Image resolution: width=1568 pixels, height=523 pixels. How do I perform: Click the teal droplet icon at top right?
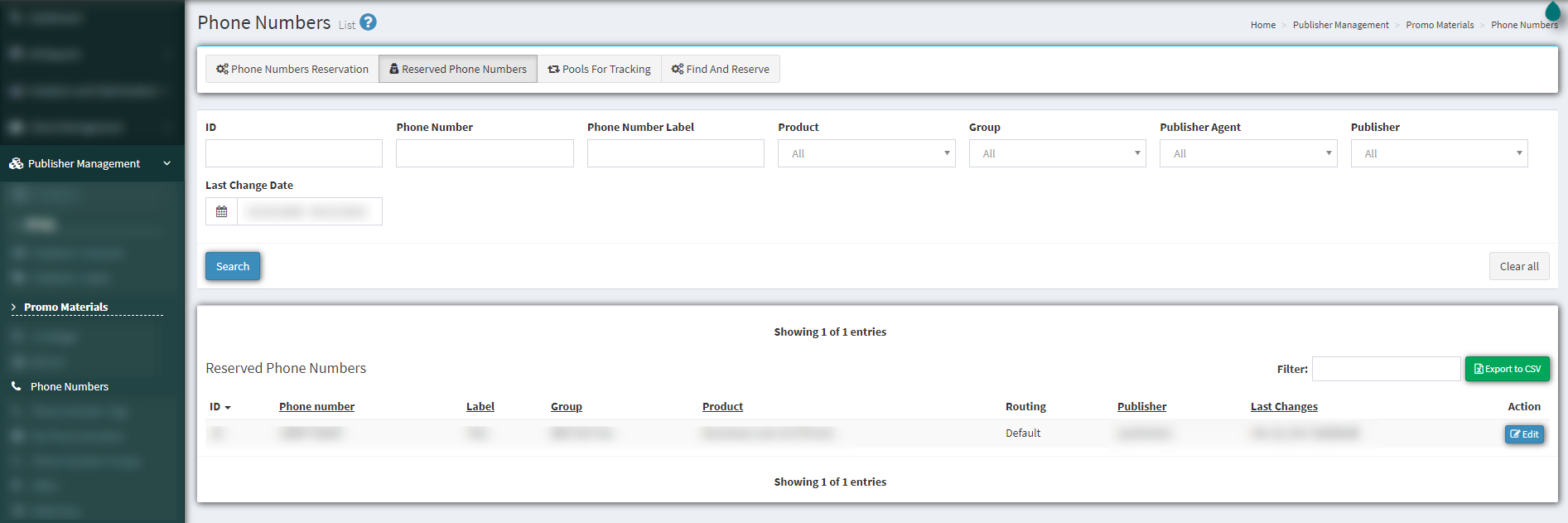[1553, 11]
